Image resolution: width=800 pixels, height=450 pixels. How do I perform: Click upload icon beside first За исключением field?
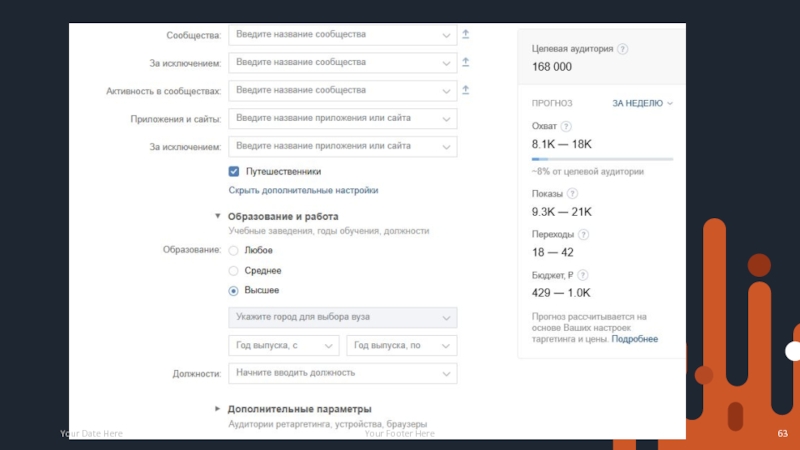pos(465,62)
